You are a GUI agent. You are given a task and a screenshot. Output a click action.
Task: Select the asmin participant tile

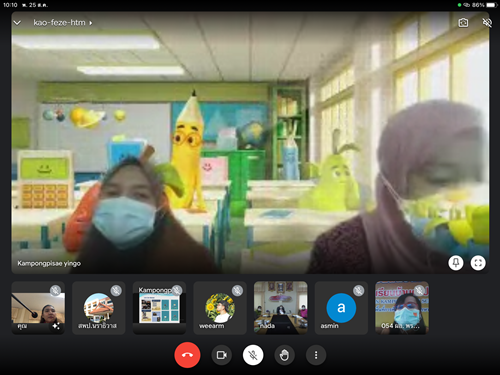pyautogui.click(x=341, y=308)
